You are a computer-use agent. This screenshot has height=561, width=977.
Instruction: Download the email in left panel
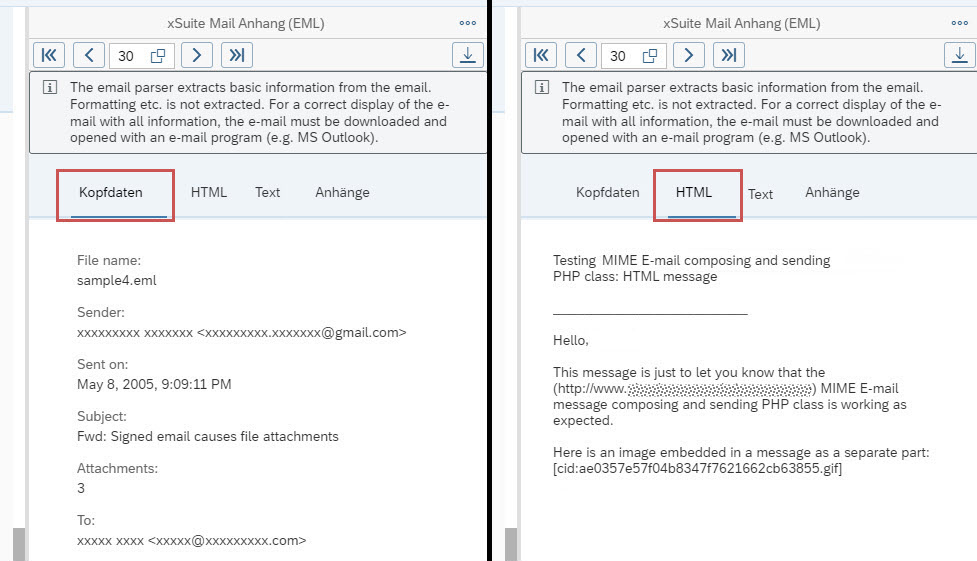(468, 55)
